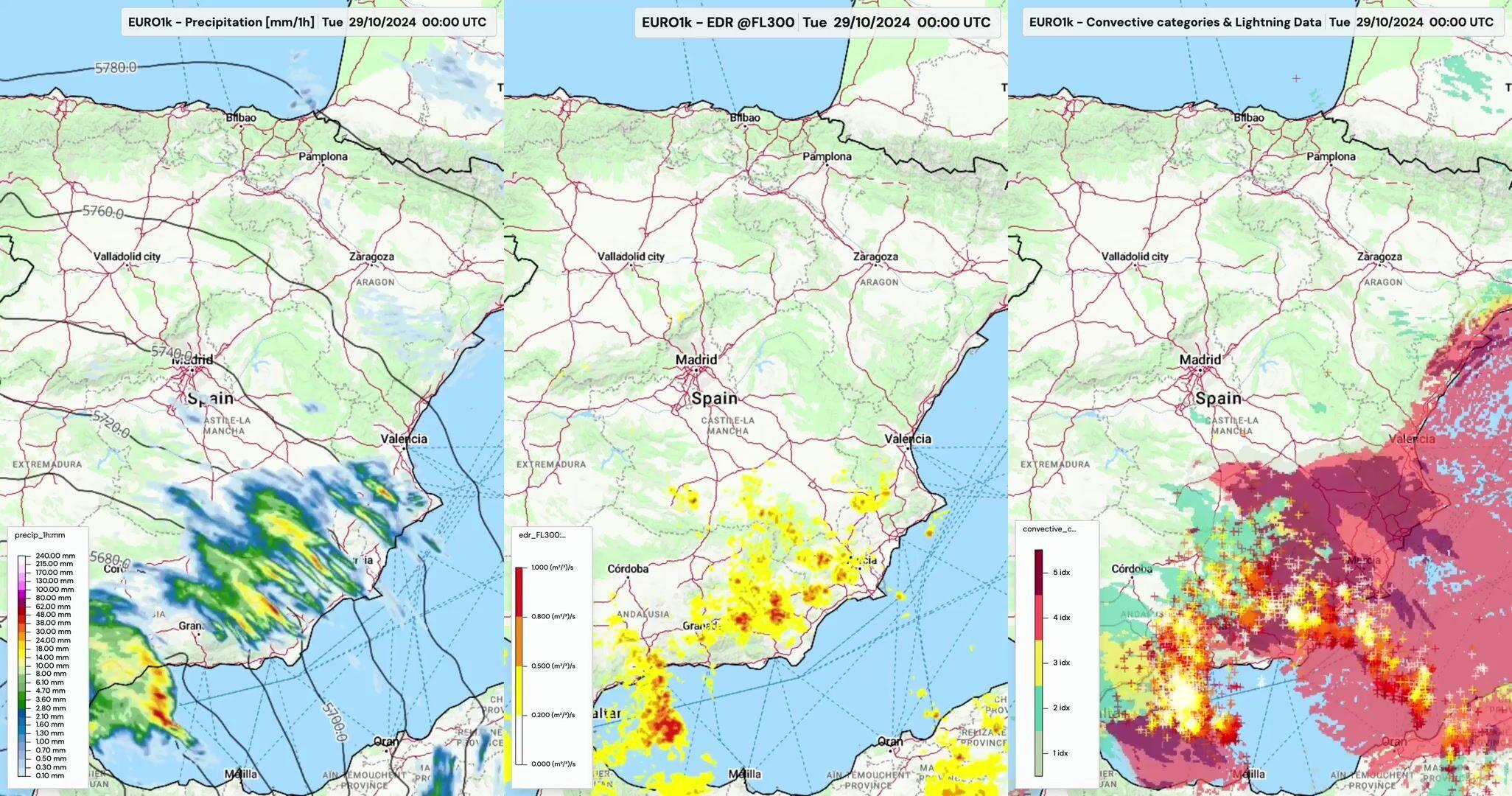This screenshot has height=796, width=1512.
Task: Click Valencia marker on precipitation map
Action: pos(405,447)
